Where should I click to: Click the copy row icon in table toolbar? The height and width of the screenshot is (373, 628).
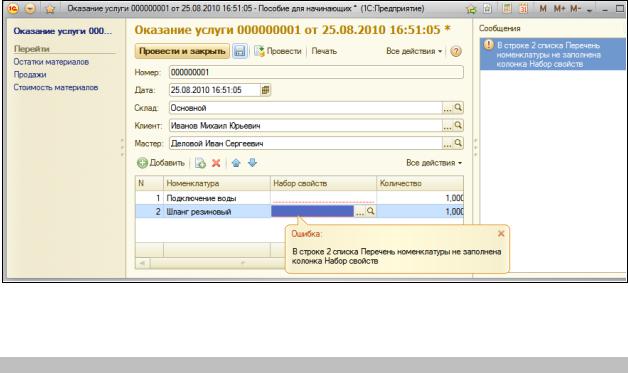click(200, 163)
